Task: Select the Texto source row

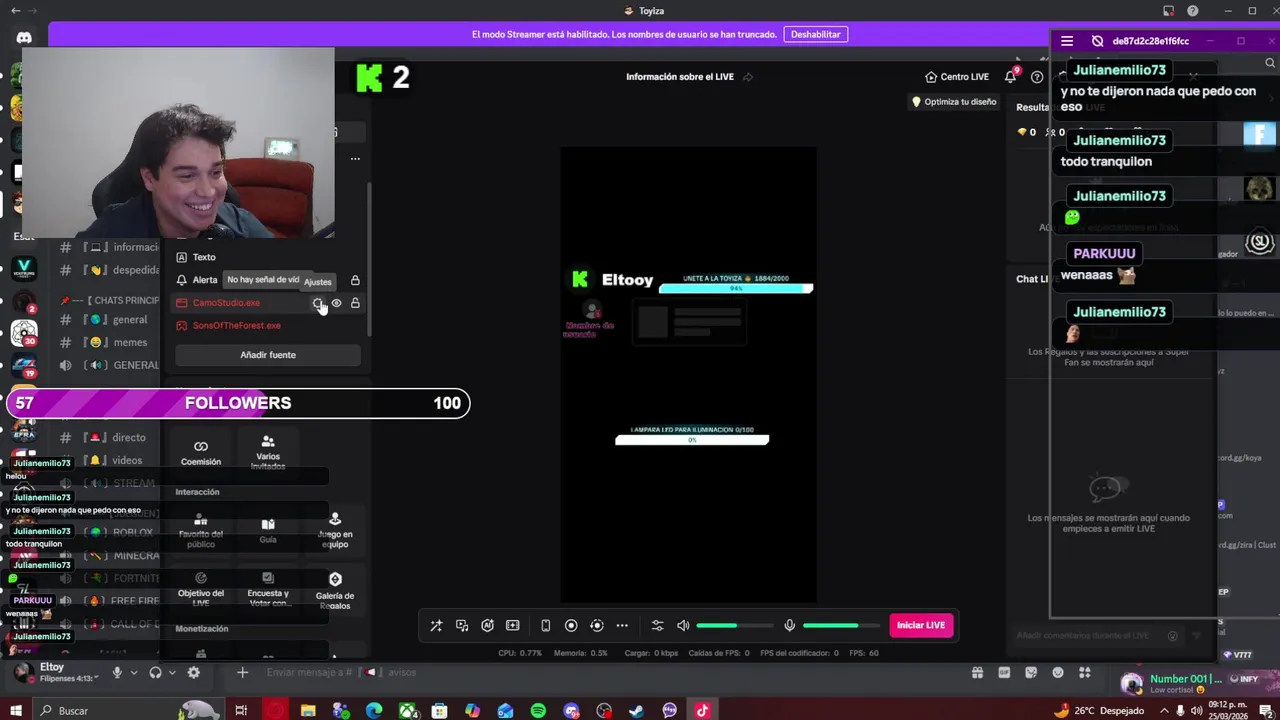Action: pos(267,257)
